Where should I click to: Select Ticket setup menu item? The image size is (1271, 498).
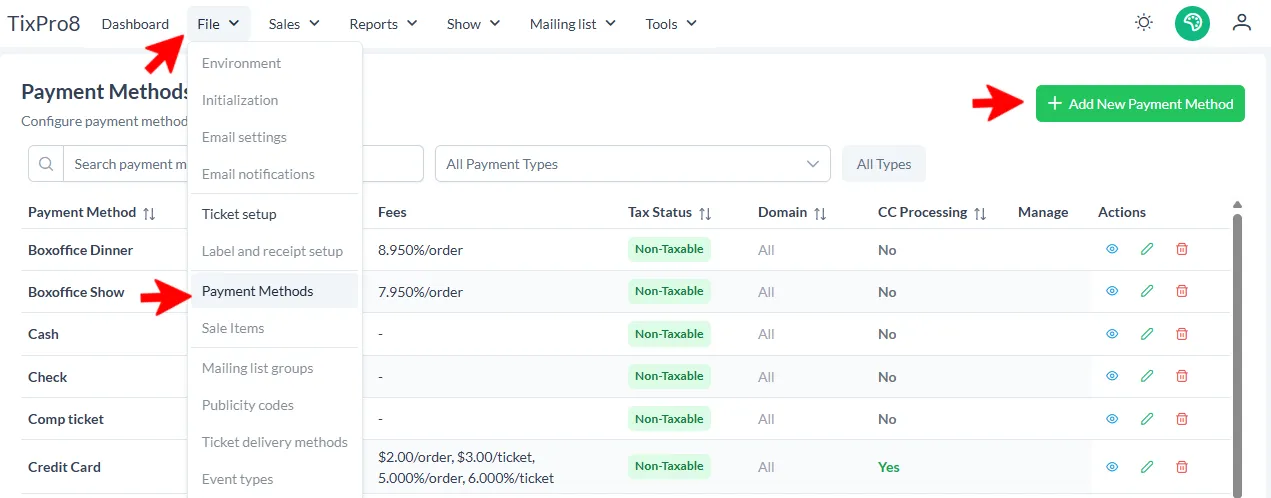click(275, 214)
